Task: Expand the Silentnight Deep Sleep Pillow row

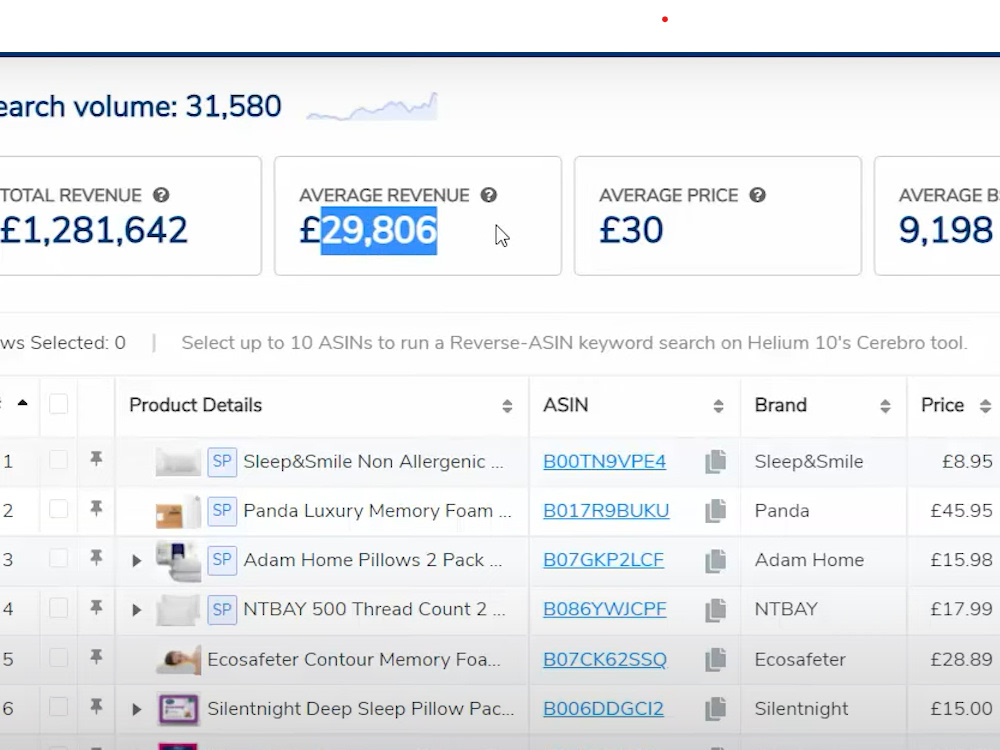Action: coord(136,709)
